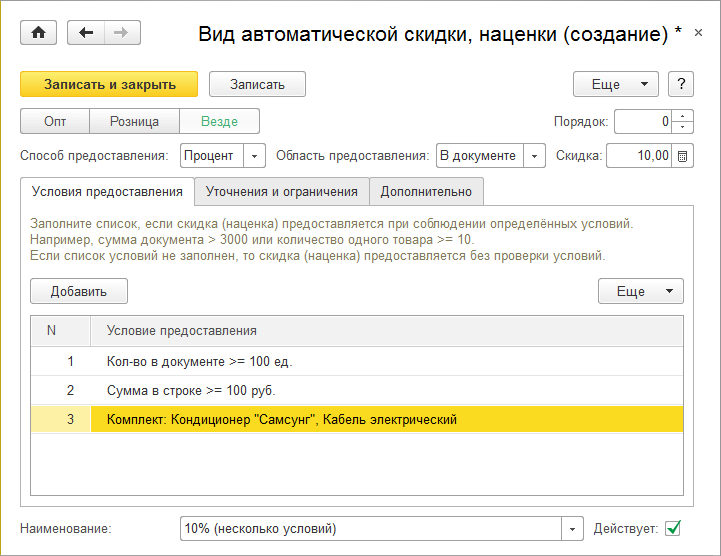Select the Розница toggle option
The width and height of the screenshot is (721, 556).
[x=134, y=122]
